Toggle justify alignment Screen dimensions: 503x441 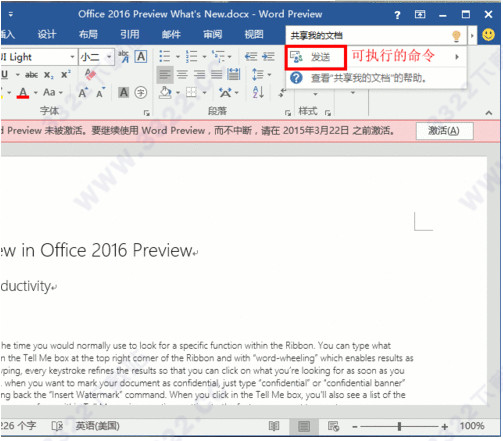pos(216,74)
